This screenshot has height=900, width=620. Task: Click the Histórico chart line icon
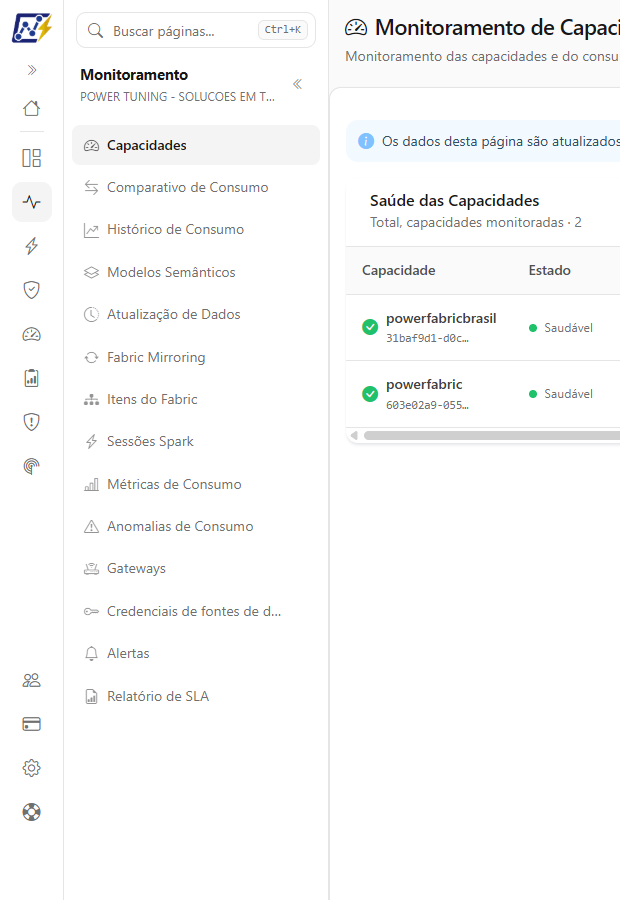click(x=91, y=230)
